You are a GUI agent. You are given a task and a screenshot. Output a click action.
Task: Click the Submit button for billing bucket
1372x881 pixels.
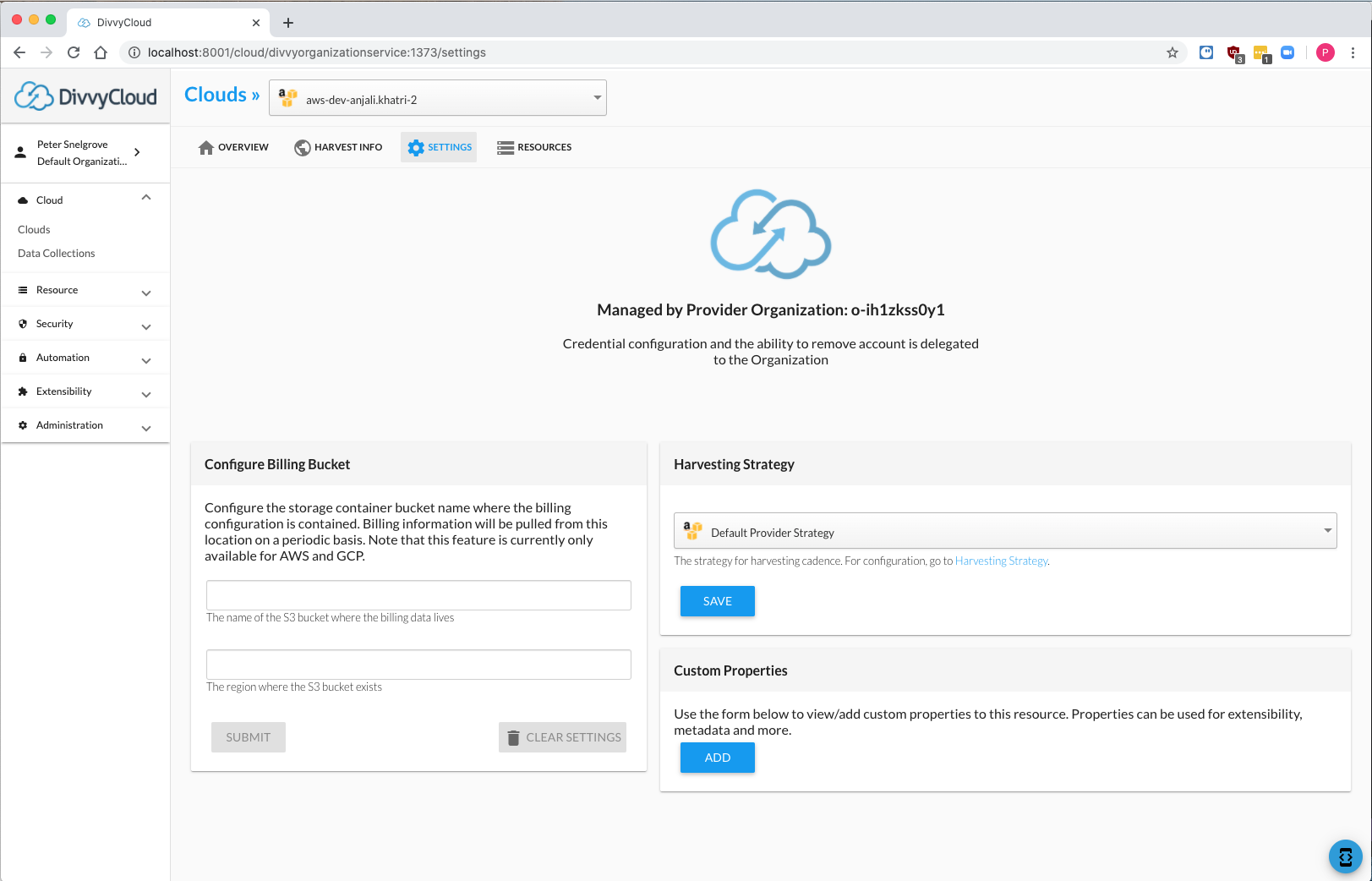click(249, 737)
